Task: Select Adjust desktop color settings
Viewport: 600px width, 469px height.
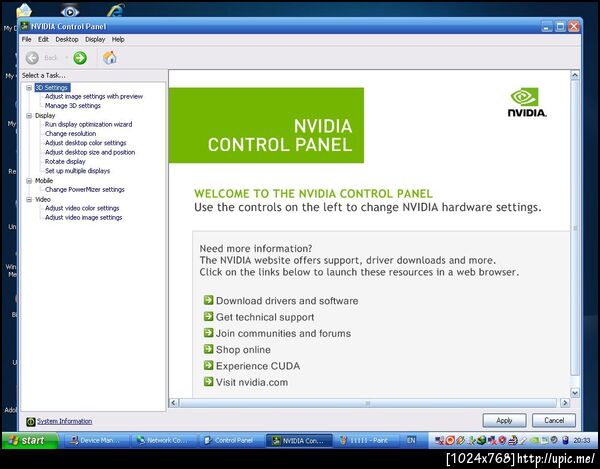Action: 85,143
